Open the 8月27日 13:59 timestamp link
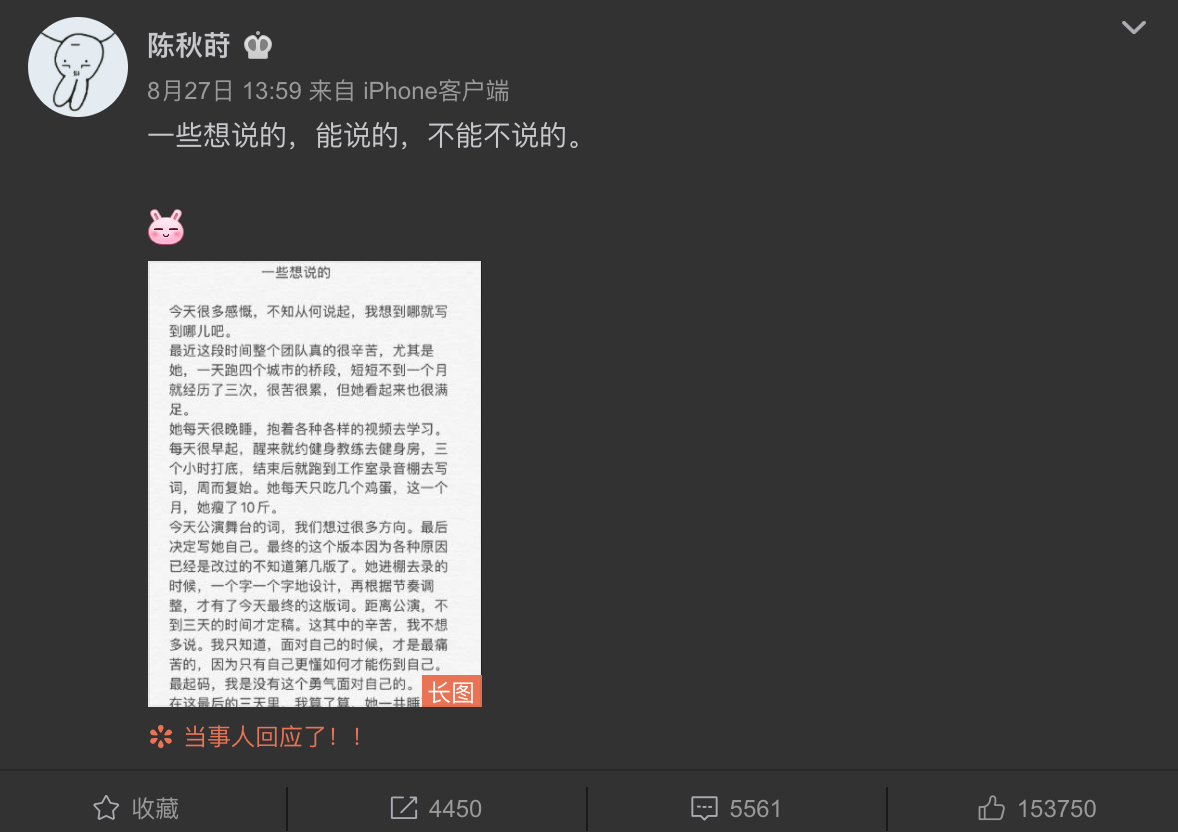1178x832 pixels. (224, 91)
